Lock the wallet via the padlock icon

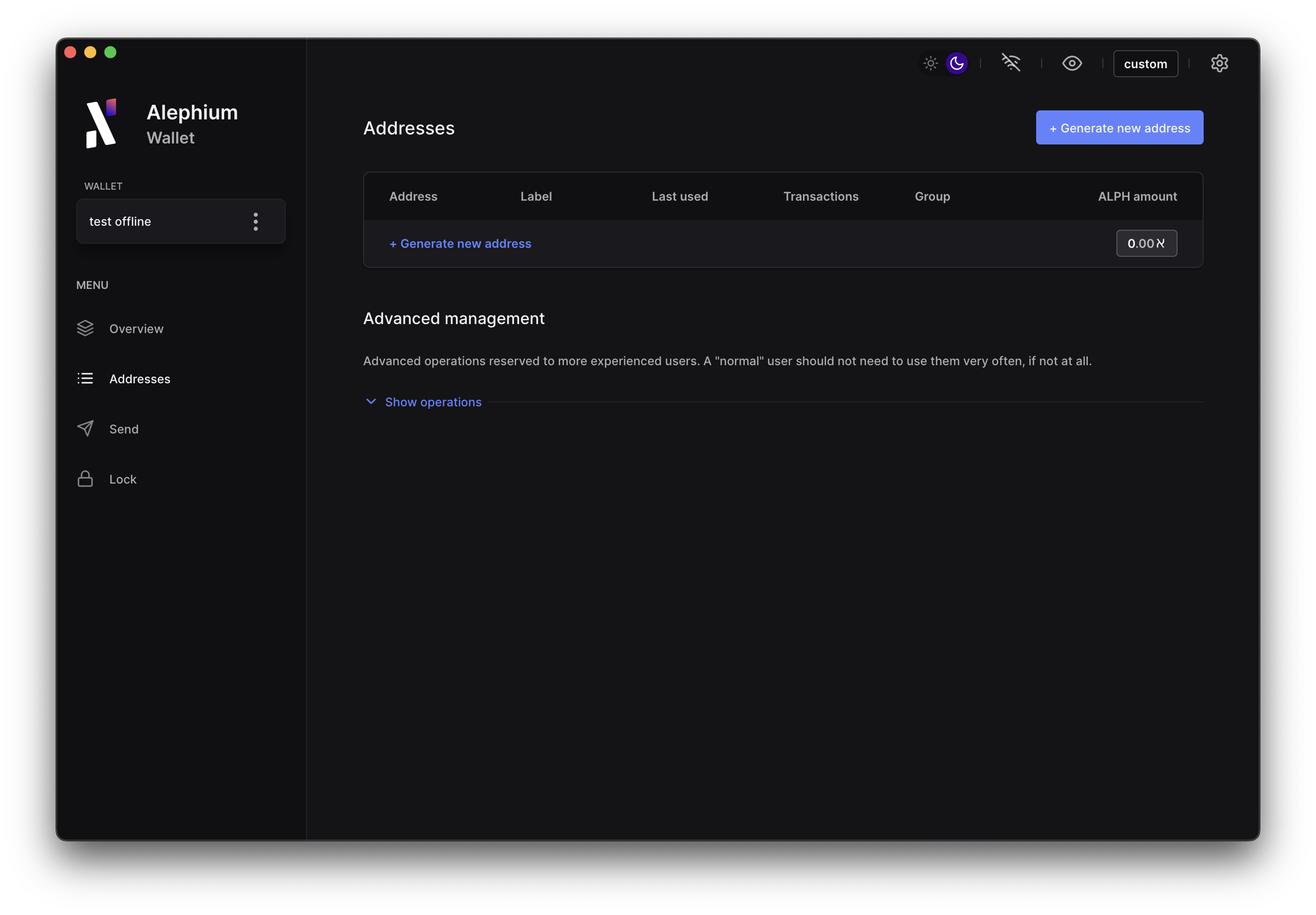click(x=123, y=479)
